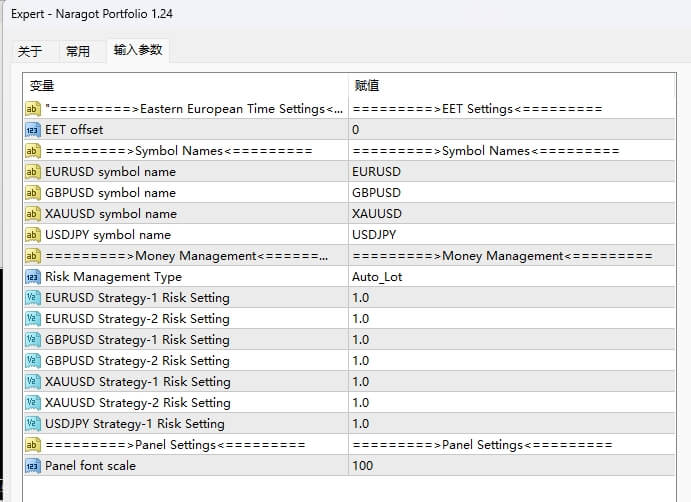Edit EURUSD Strategy-1 Risk Setting value 1.0
Screen dimensions: 691x502
tap(512, 297)
